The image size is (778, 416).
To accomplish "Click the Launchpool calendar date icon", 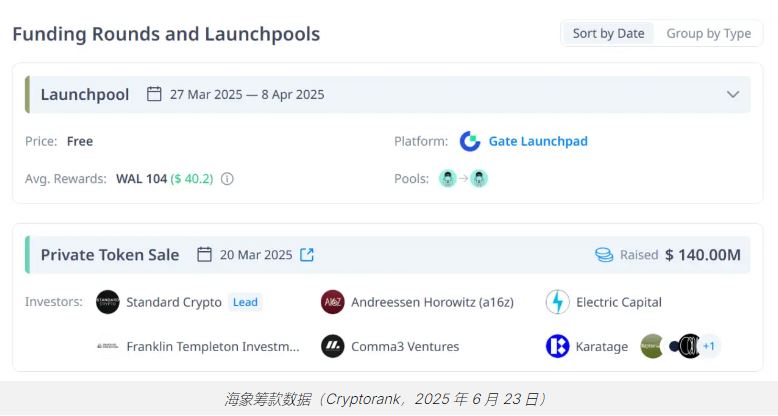I will coord(154,95).
